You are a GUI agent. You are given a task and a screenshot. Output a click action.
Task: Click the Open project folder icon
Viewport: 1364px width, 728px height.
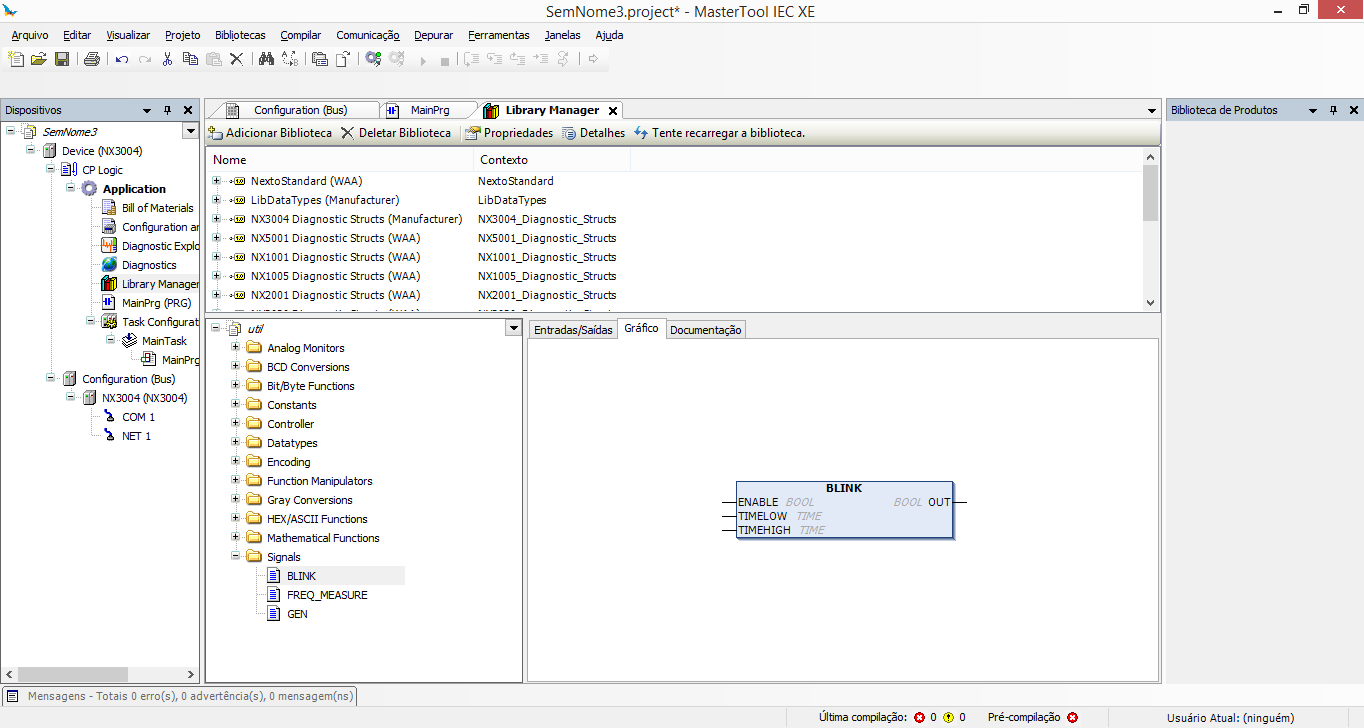39,59
